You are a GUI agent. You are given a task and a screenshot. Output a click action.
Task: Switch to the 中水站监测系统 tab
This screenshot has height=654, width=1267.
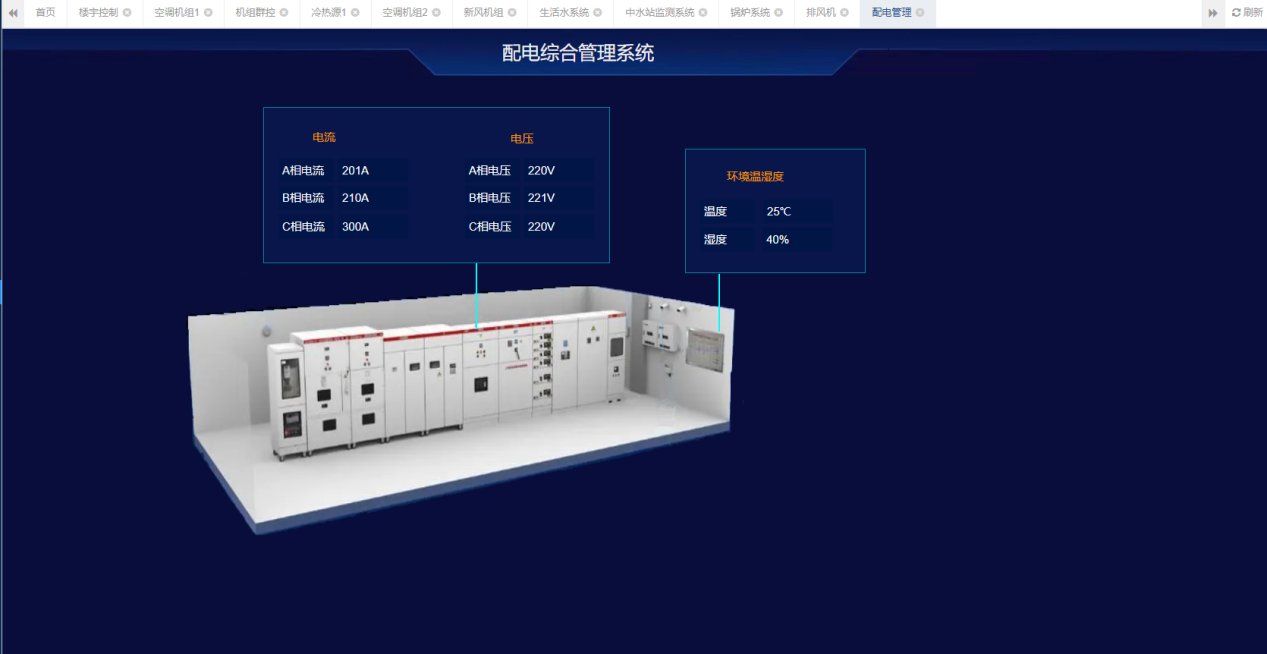click(x=659, y=13)
